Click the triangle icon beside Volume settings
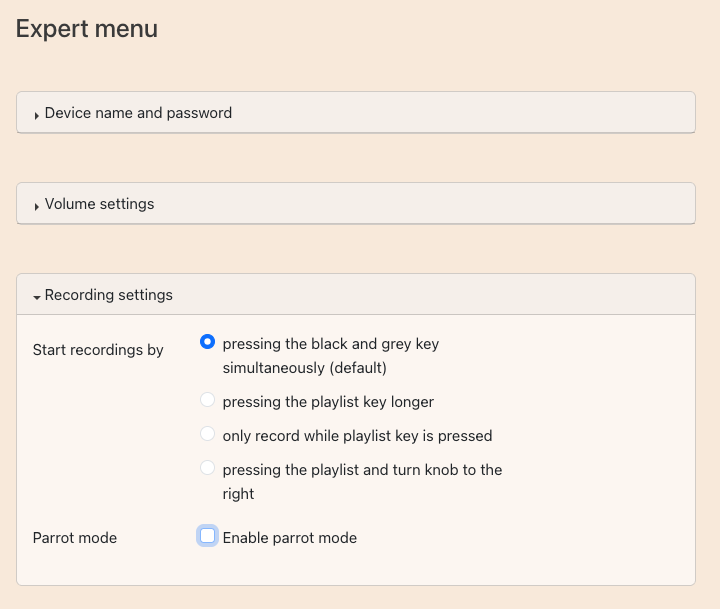Viewport: 720px width, 609px height. tap(37, 206)
